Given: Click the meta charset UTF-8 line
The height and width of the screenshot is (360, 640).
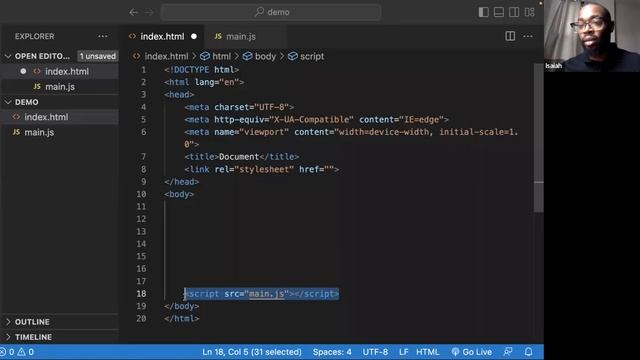Looking at the screenshot, I should pyautogui.click(x=239, y=107).
